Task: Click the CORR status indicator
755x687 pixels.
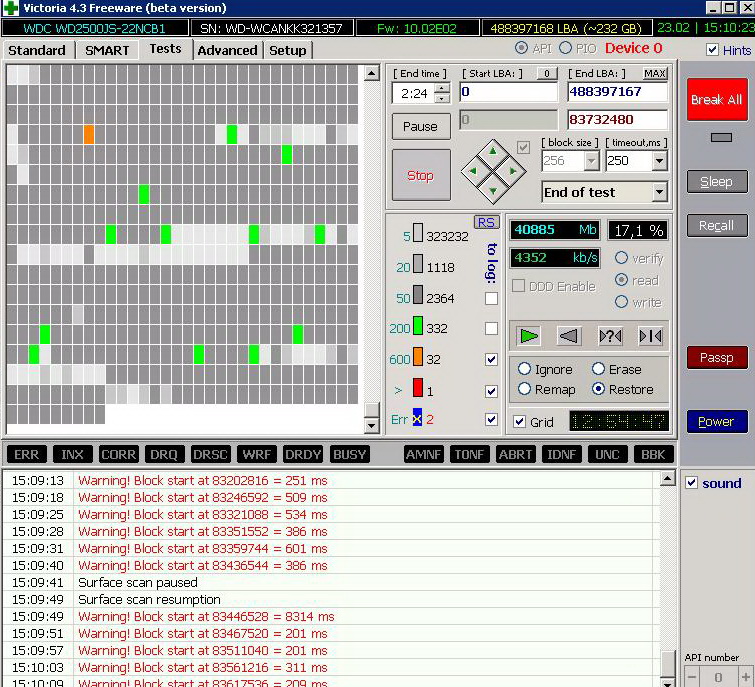Action: [x=118, y=454]
